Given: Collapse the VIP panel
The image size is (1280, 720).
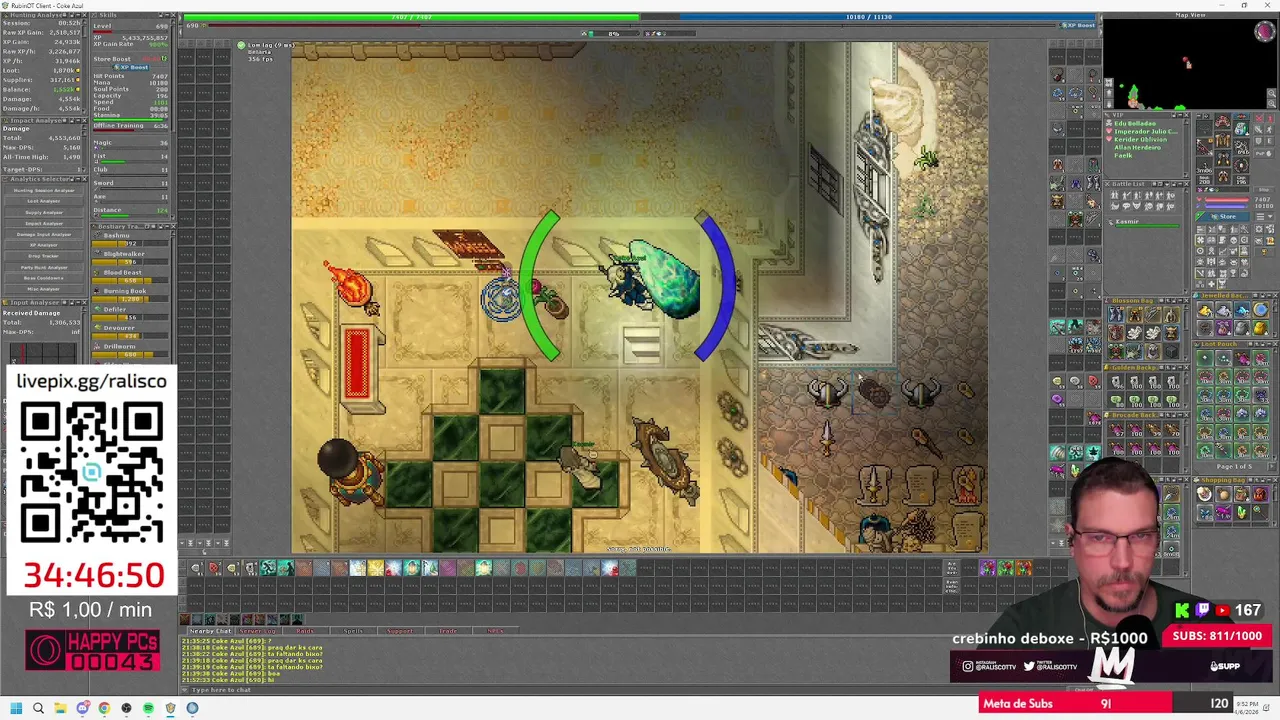Looking at the screenshot, I should point(1180,115).
